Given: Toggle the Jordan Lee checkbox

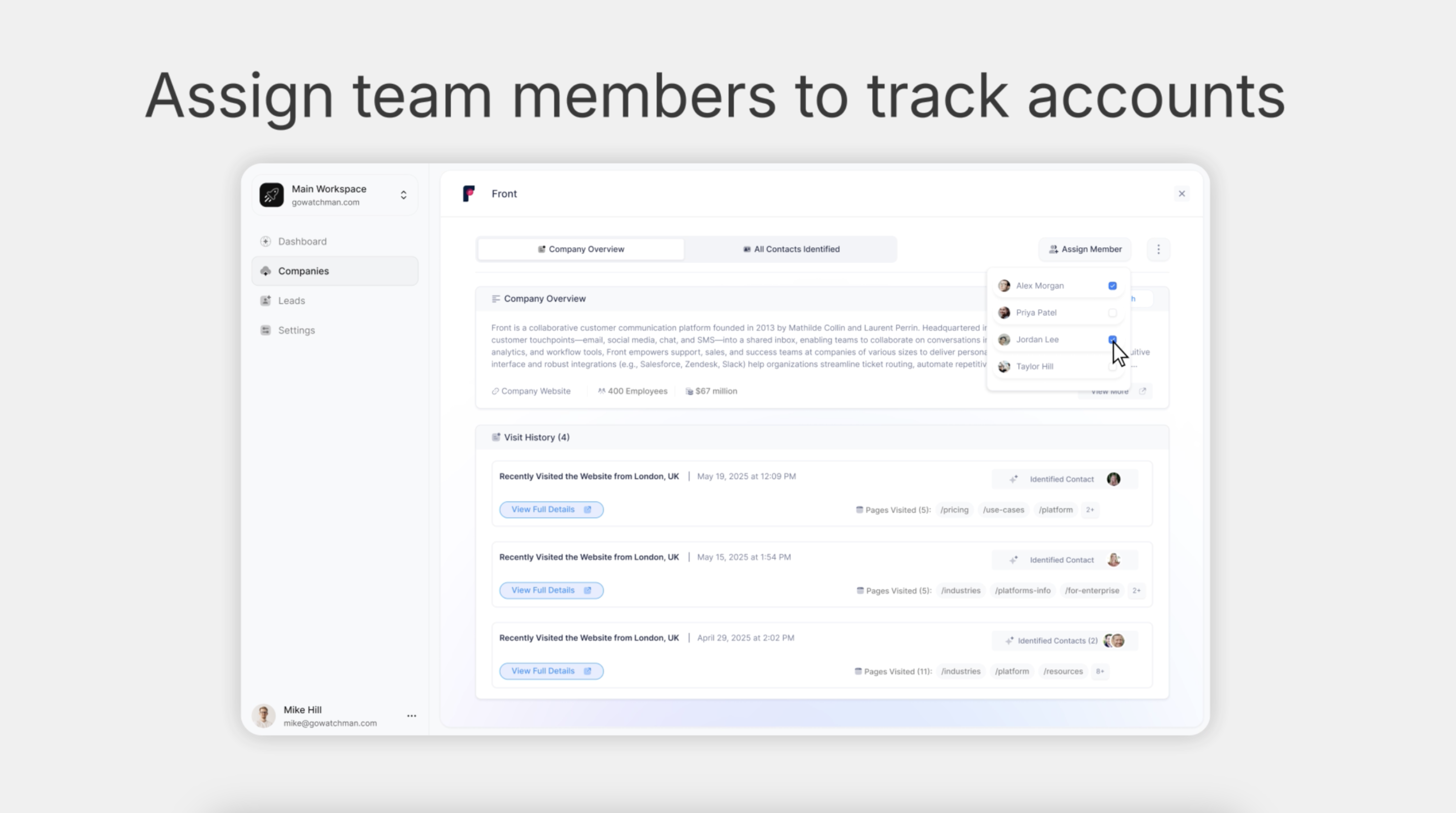Looking at the screenshot, I should (x=1112, y=340).
